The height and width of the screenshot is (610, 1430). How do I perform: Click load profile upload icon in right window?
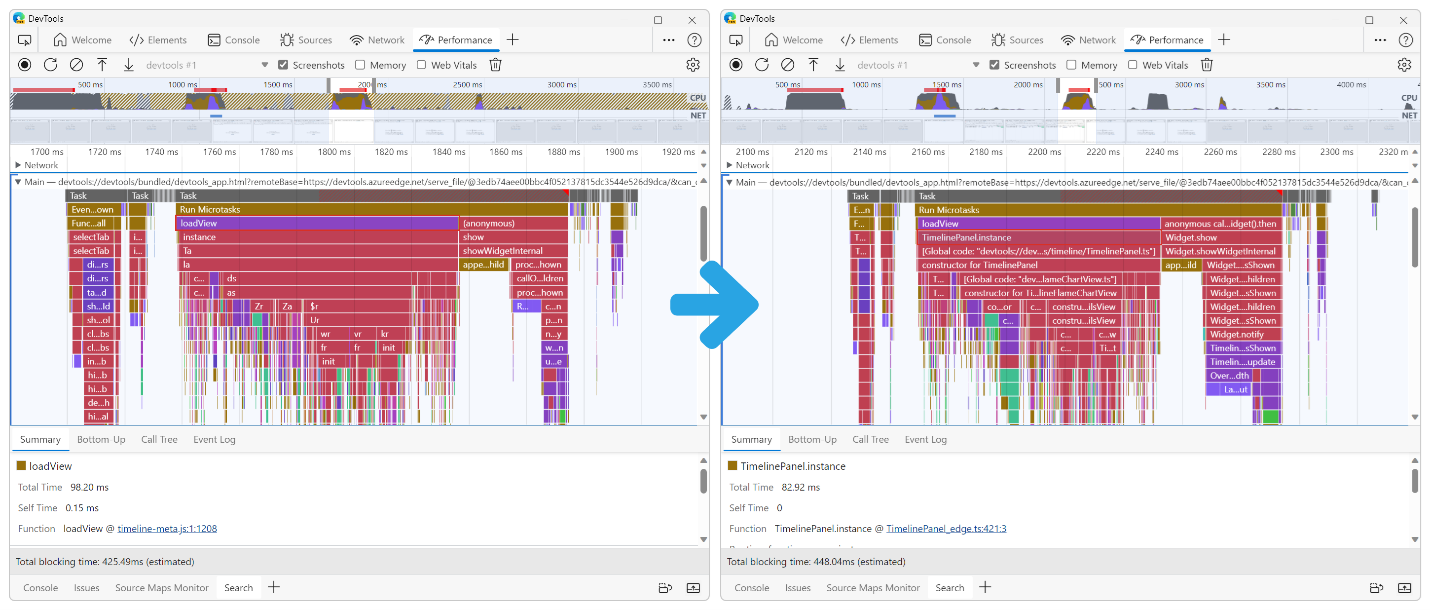(x=813, y=65)
